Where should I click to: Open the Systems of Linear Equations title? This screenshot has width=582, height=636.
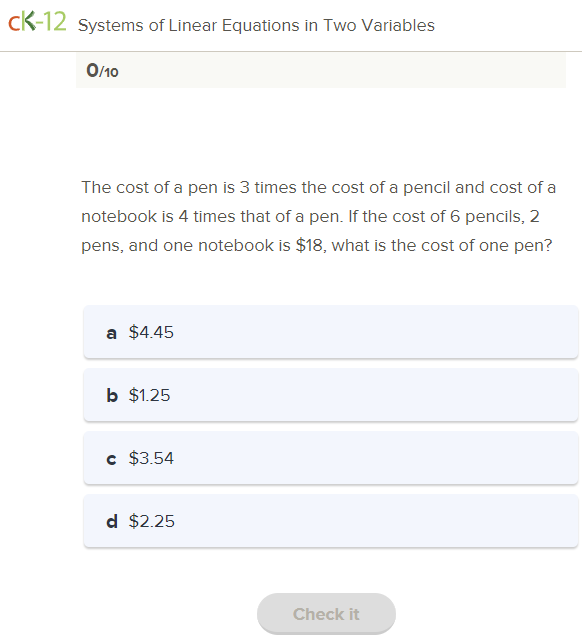point(256,25)
